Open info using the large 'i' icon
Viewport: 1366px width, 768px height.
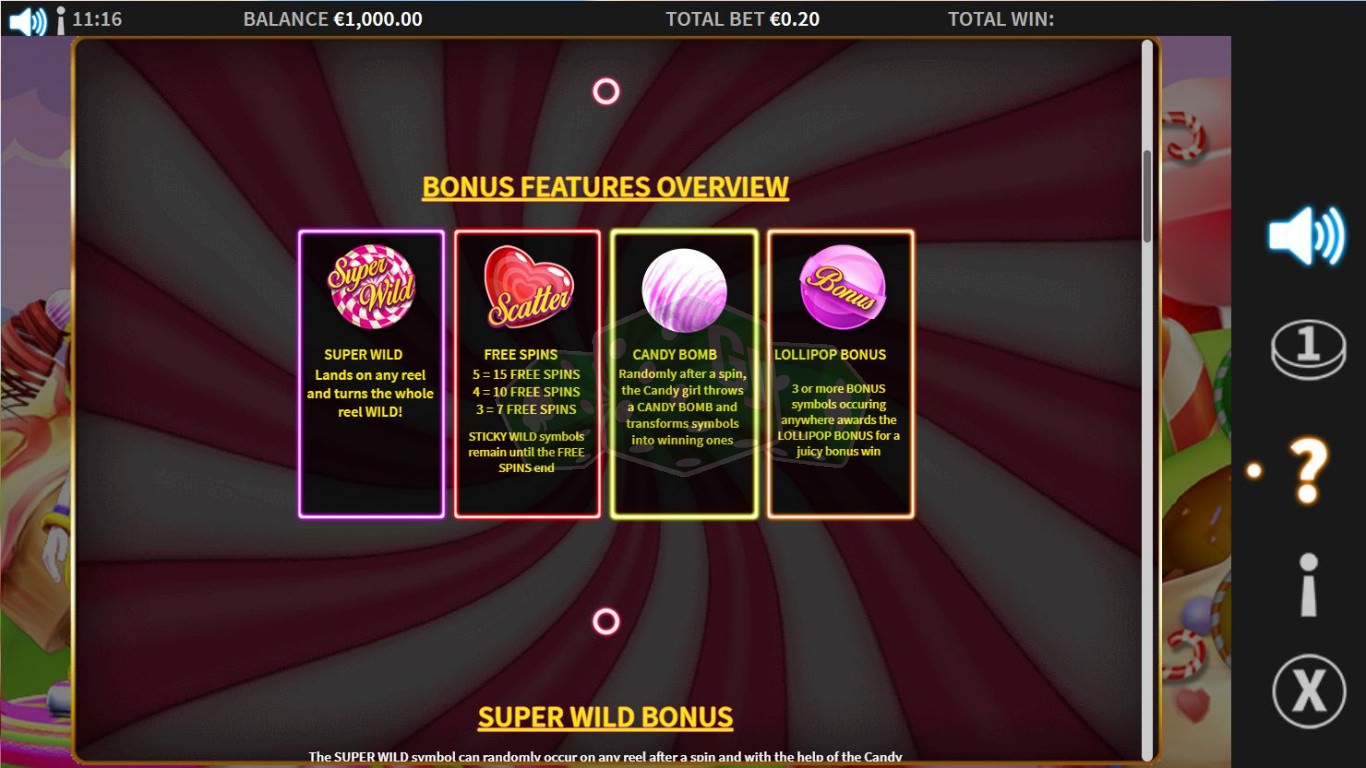tap(1309, 584)
